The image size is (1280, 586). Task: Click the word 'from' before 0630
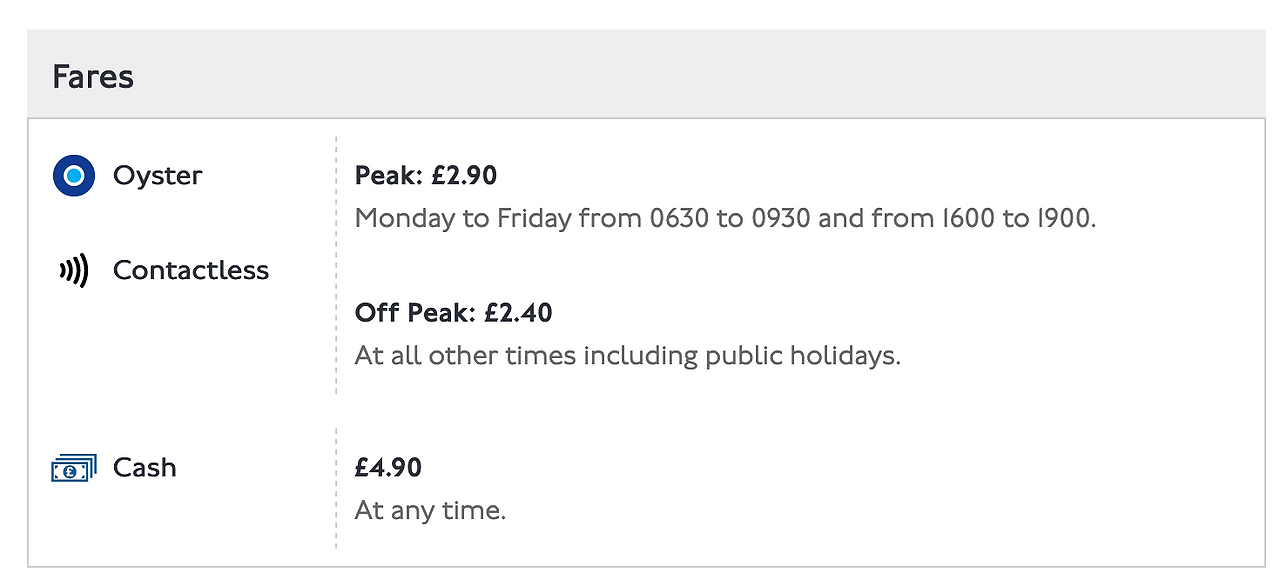coord(610,218)
